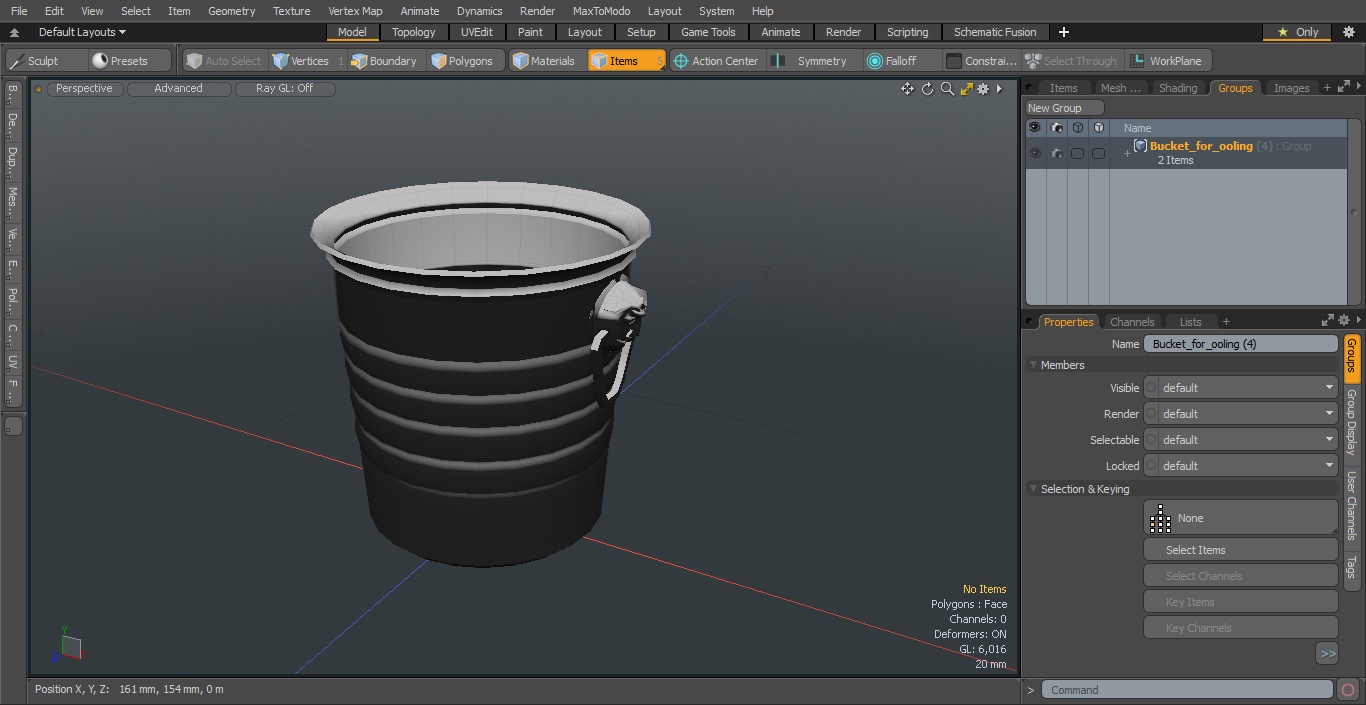Create a New Group
This screenshot has width=1366, height=705.
tap(1064, 108)
